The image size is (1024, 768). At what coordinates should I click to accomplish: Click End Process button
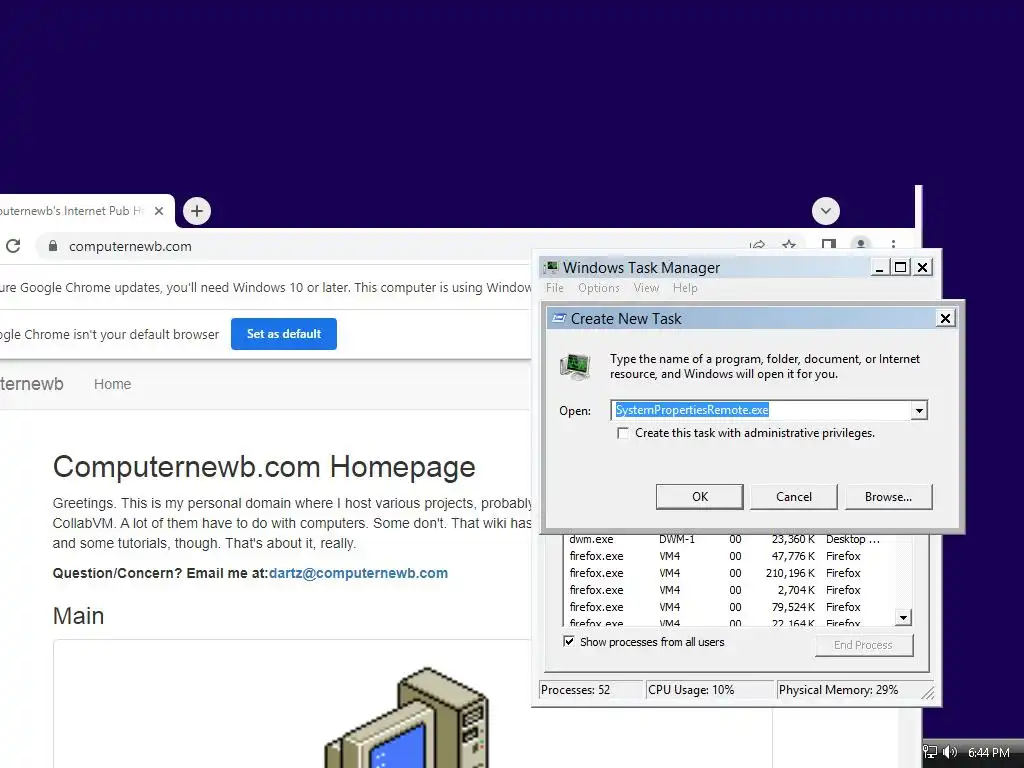pyautogui.click(x=863, y=645)
